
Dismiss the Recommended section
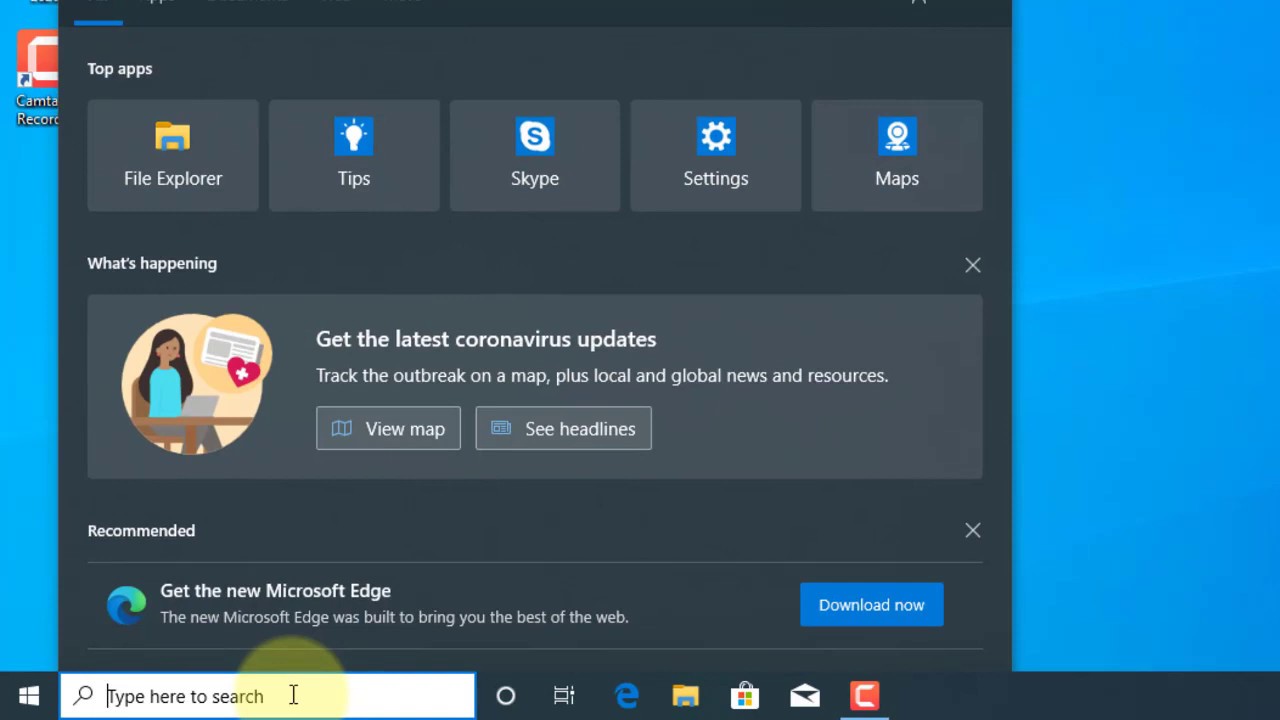[973, 530]
